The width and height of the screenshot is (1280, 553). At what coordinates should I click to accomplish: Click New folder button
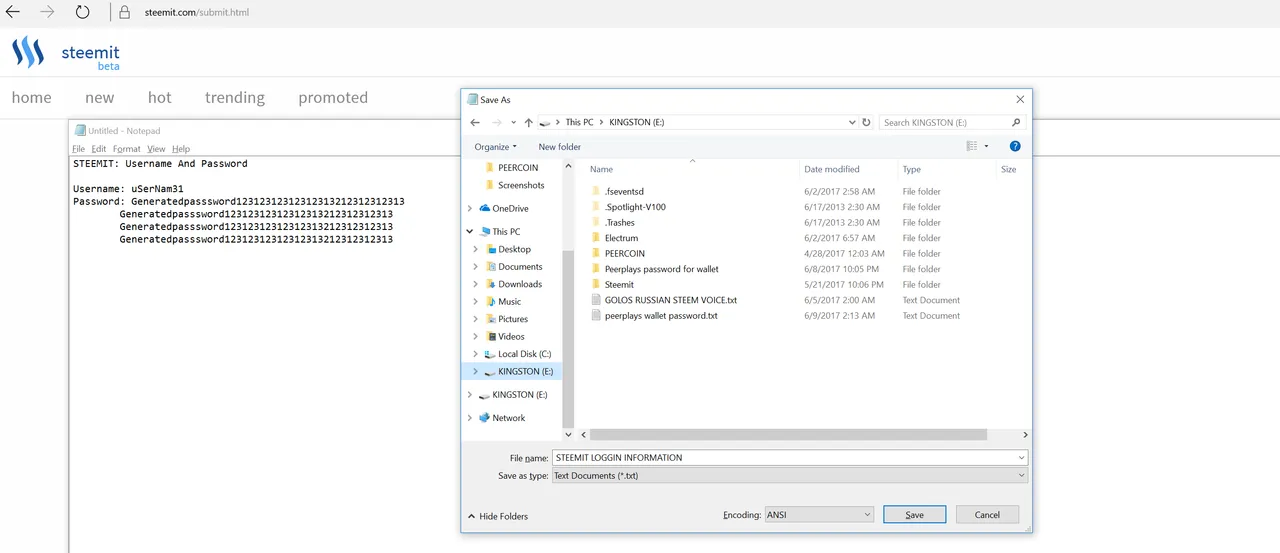click(560, 147)
